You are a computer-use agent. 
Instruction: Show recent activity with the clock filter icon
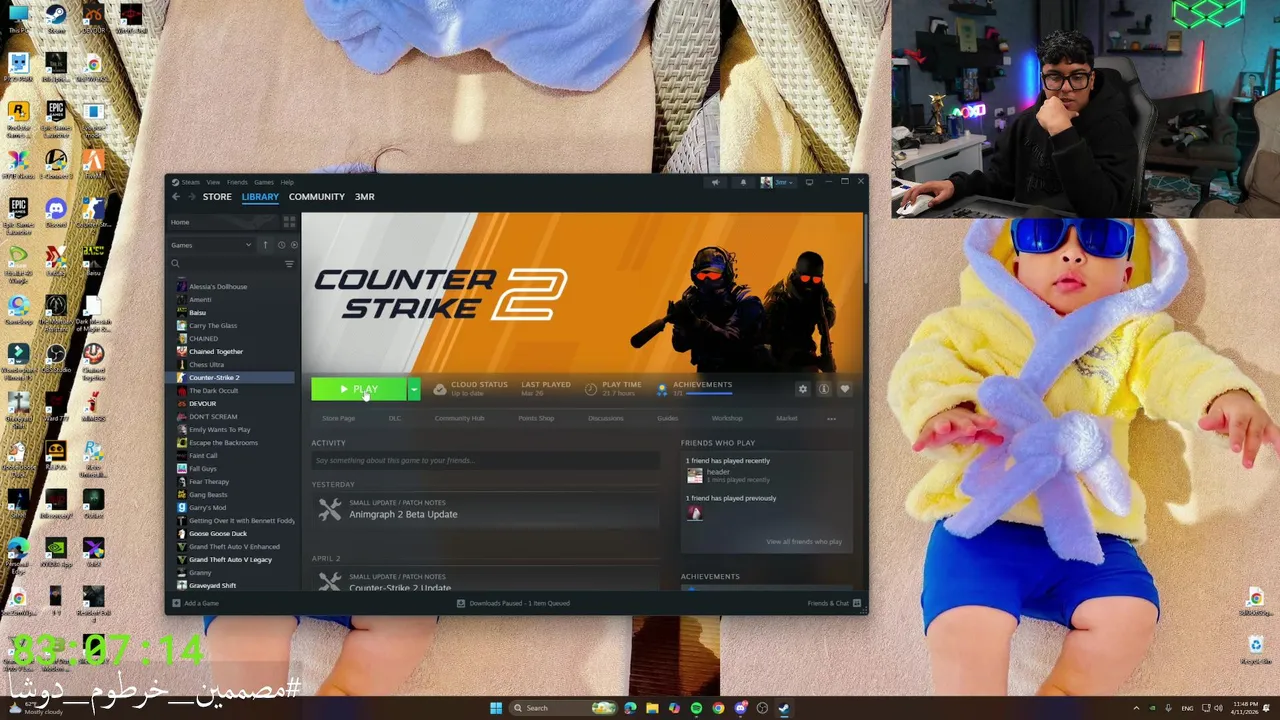point(281,245)
